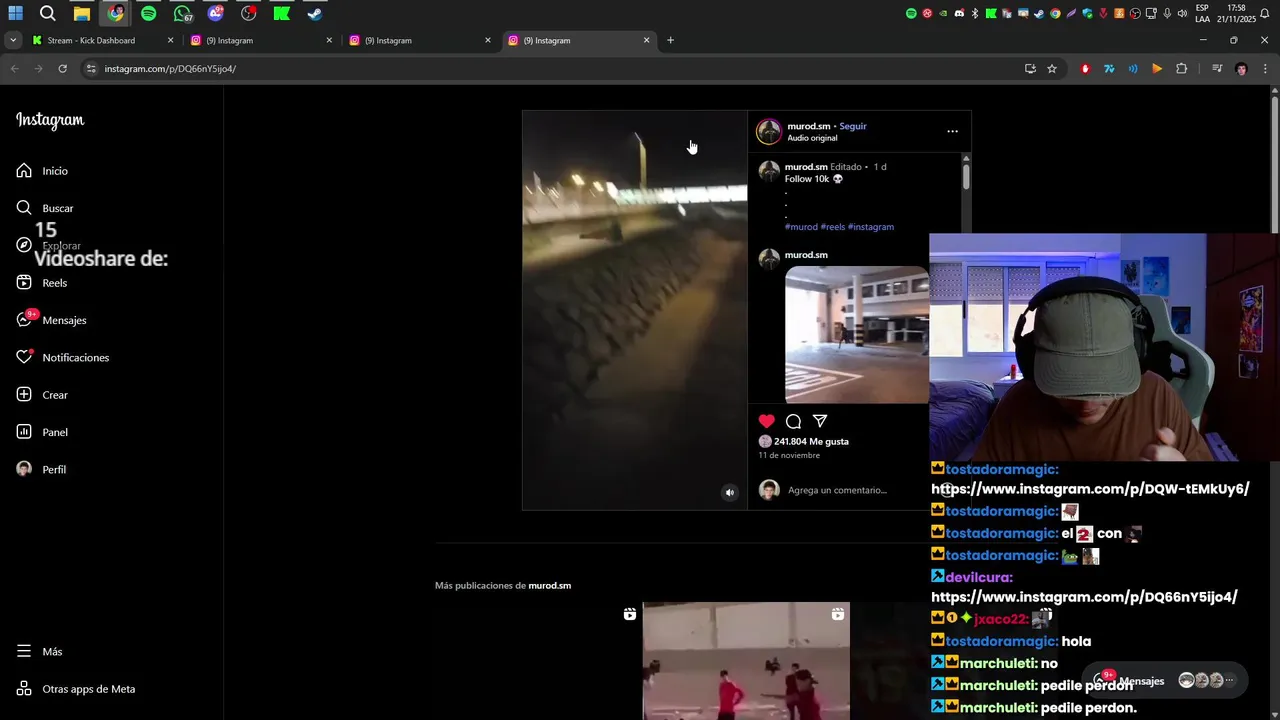
Task: Click the Audio original link
Action: (812, 138)
